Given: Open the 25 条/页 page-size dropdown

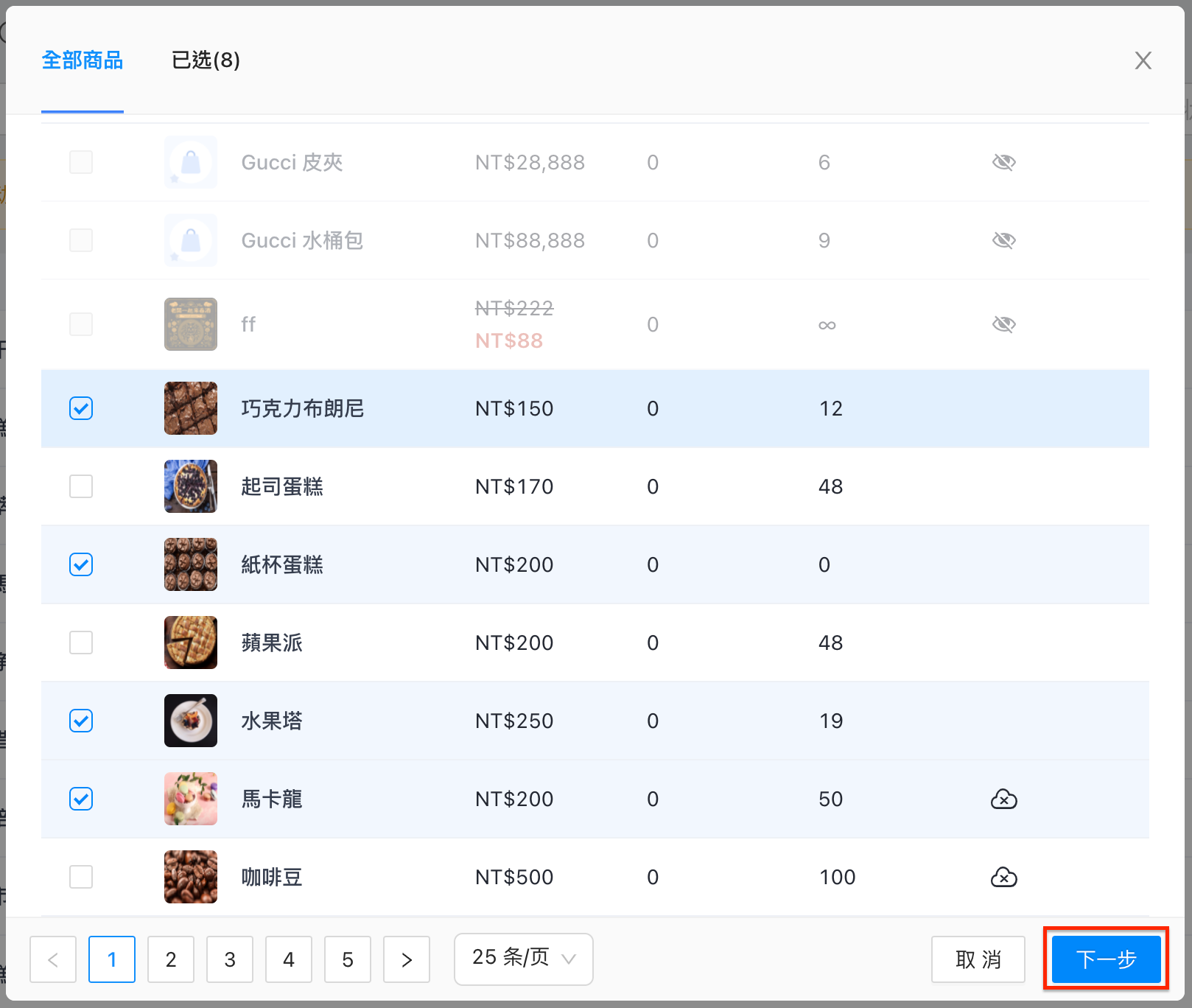Looking at the screenshot, I should [524, 959].
